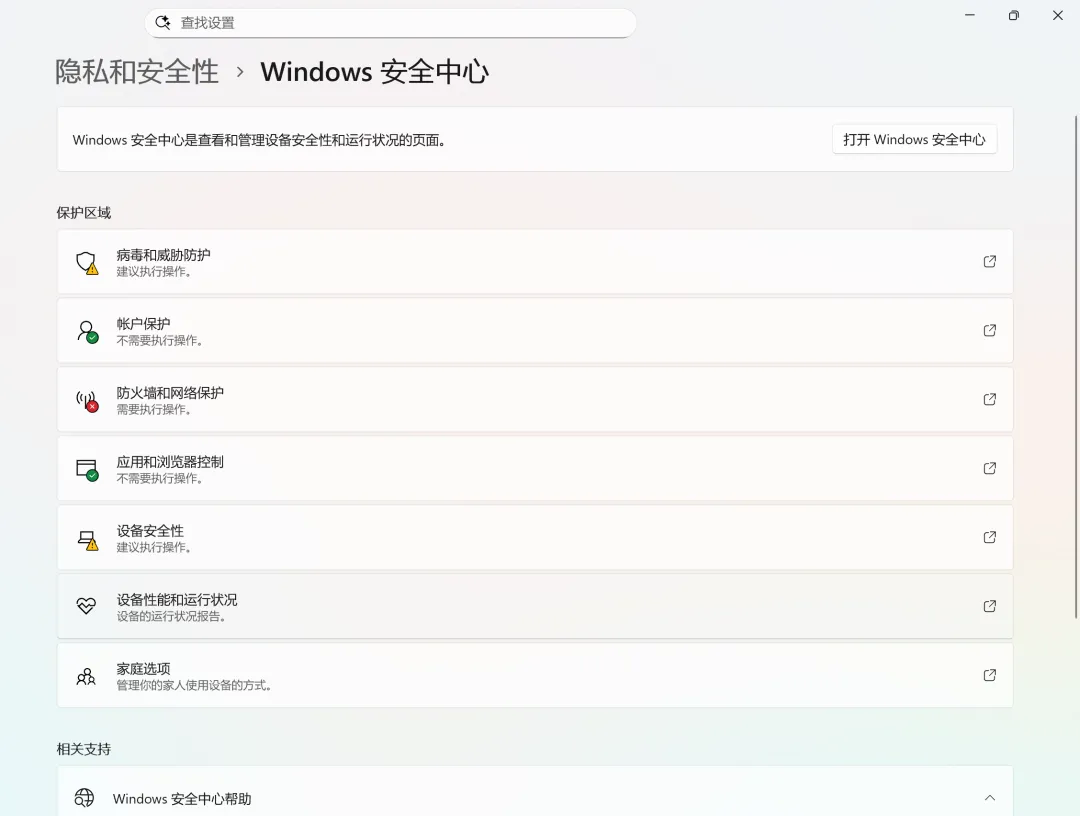The height and width of the screenshot is (816, 1080).
Task: Click the app and browser control window icon
Action: (x=87, y=470)
